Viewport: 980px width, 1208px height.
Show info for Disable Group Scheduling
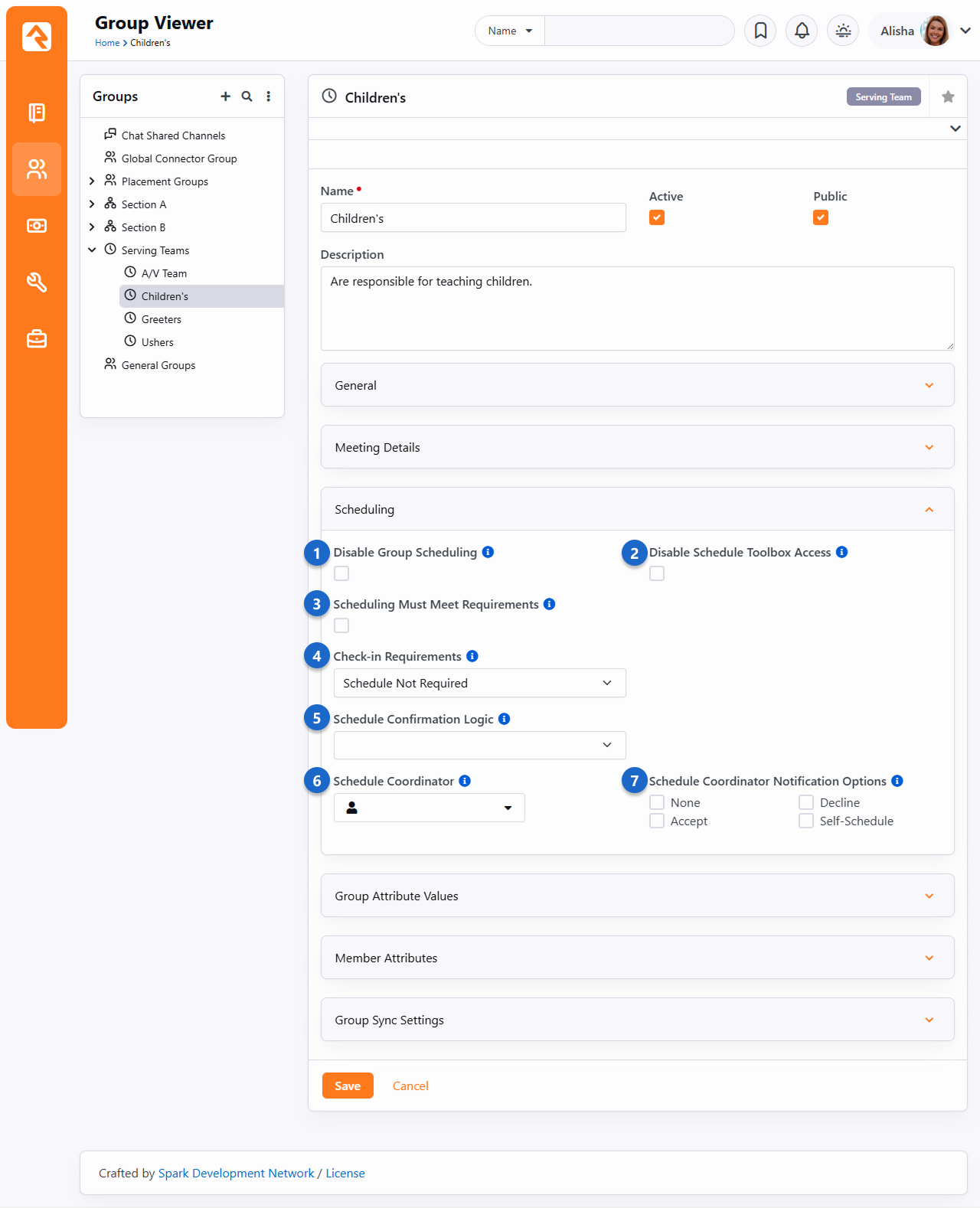[488, 552]
